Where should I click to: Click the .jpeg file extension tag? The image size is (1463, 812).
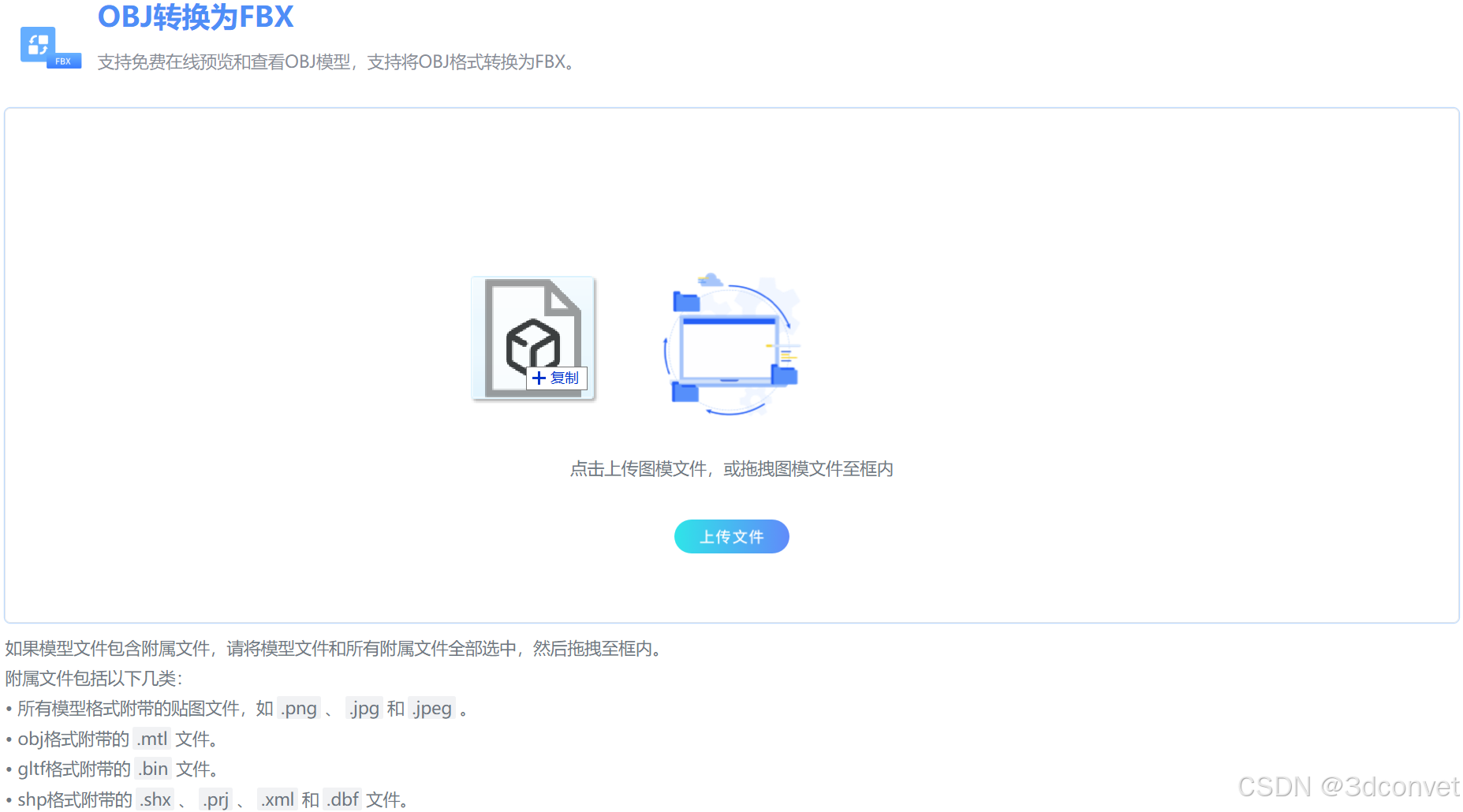click(432, 709)
